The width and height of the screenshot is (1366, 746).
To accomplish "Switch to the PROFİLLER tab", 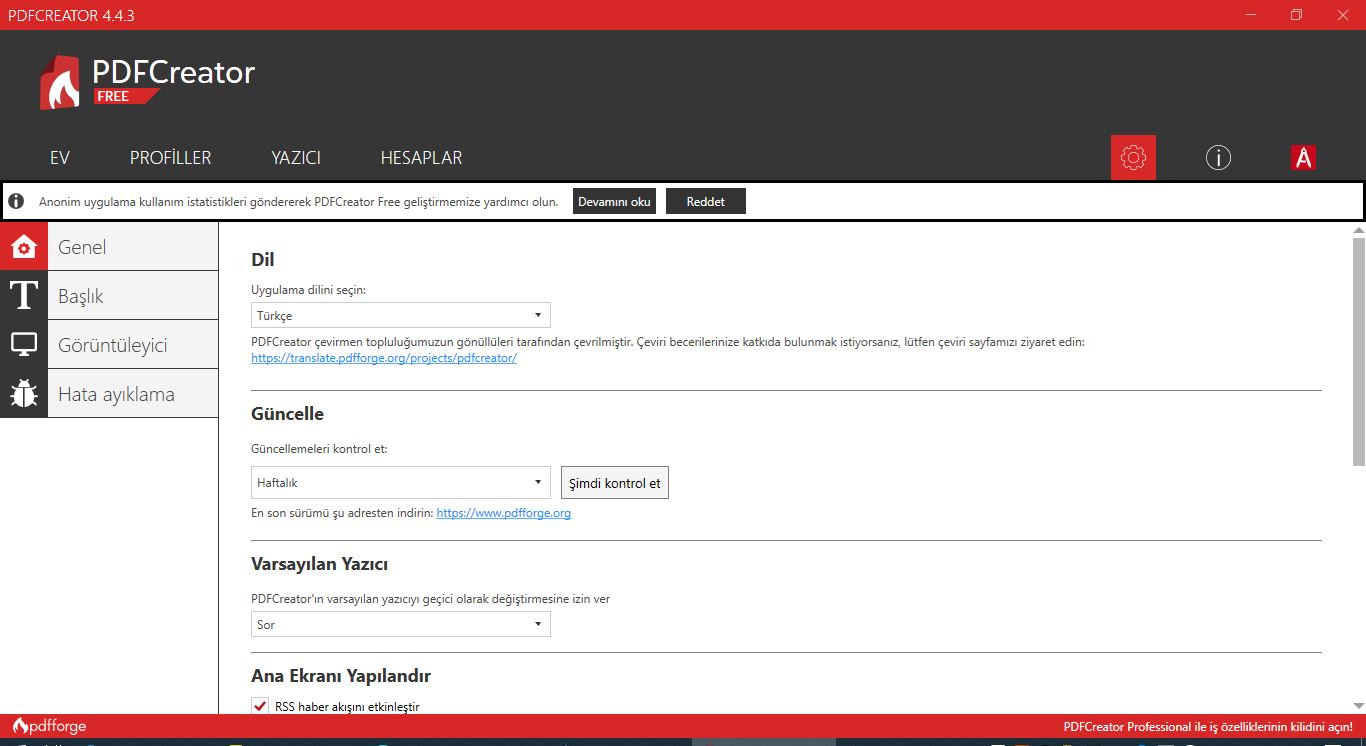I will [170, 158].
